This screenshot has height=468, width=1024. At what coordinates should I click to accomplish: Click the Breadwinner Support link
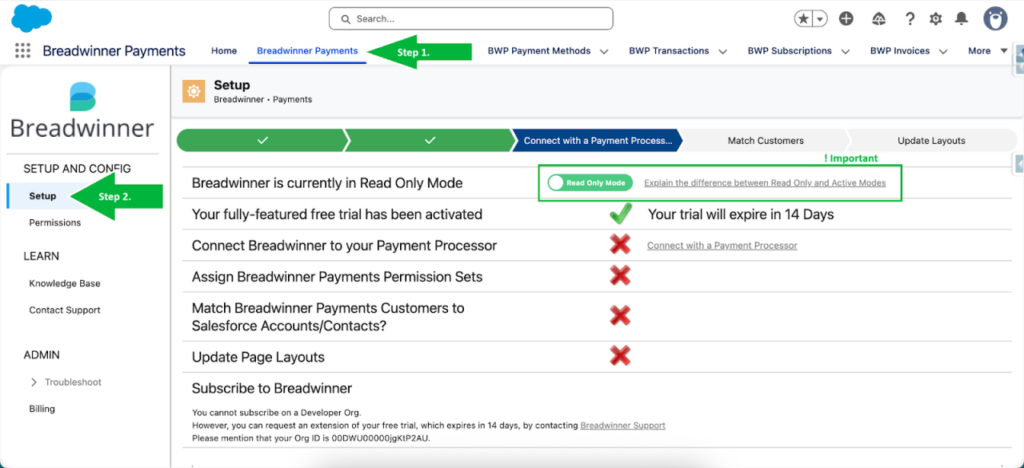point(623,426)
